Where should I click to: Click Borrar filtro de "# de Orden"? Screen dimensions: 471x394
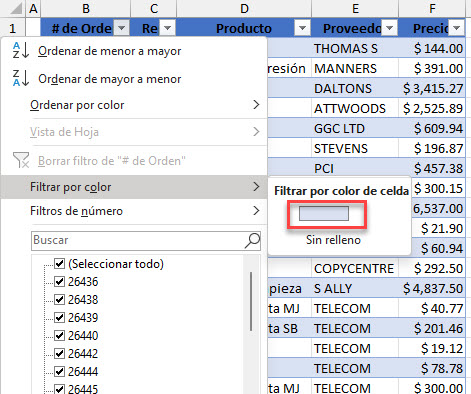[x=134, y=161]
